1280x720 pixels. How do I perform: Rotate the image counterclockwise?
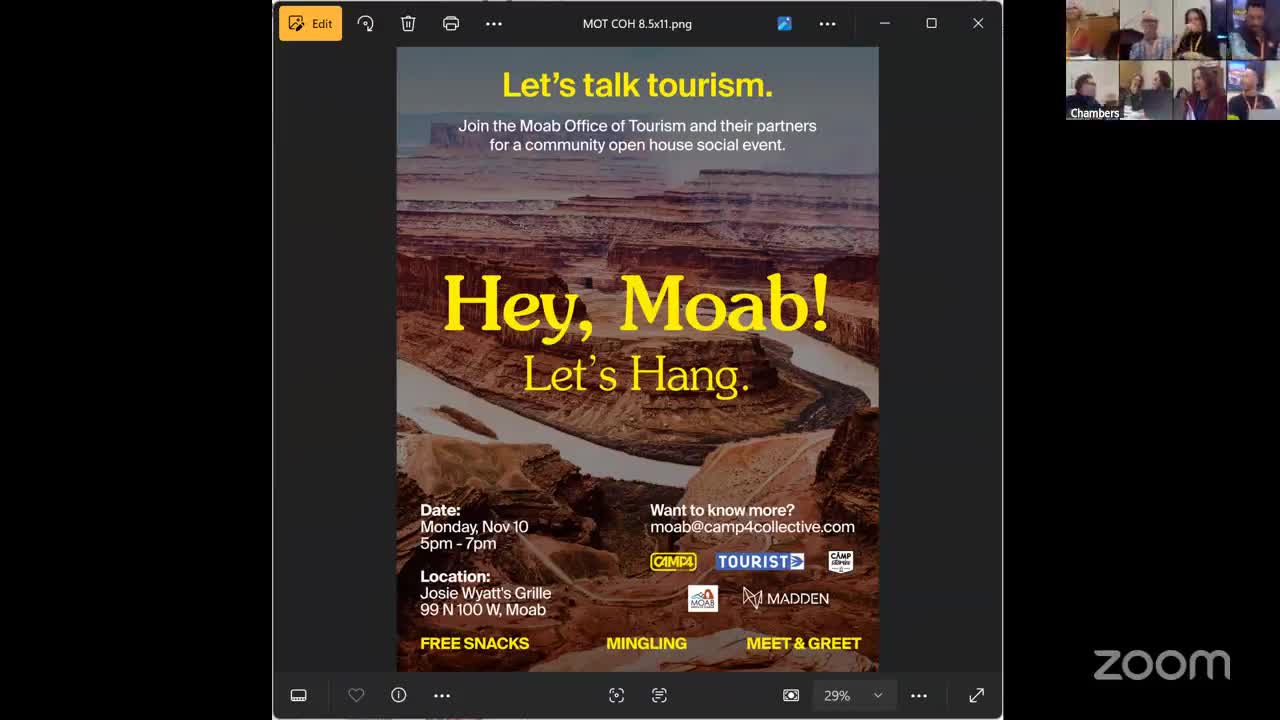point(366,23)
